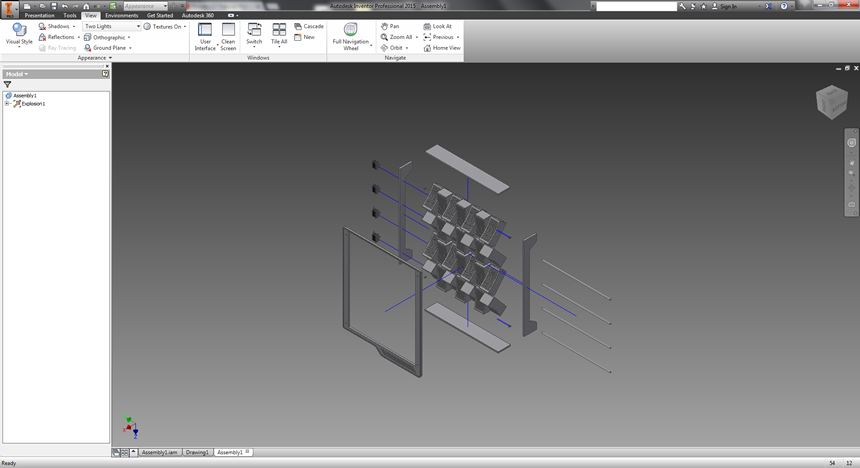The width and height of the screenshot is (860, 468).
Task: Click the Sign In link
Action: 728,6
